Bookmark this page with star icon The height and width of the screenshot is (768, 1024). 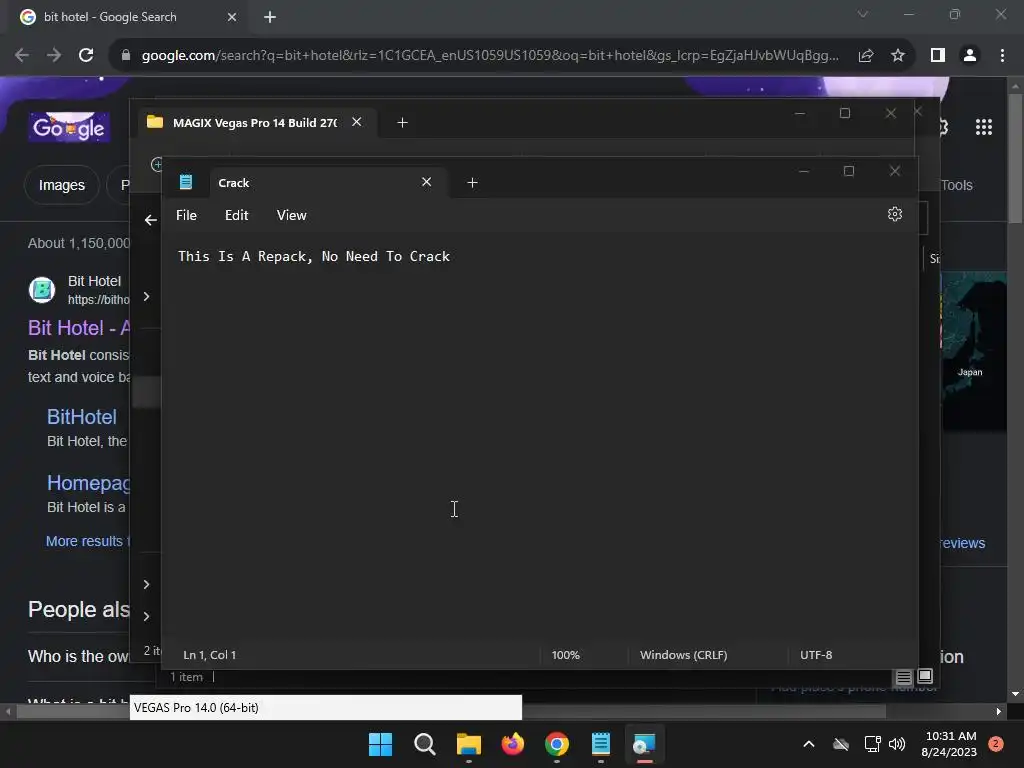click(898, 56)
